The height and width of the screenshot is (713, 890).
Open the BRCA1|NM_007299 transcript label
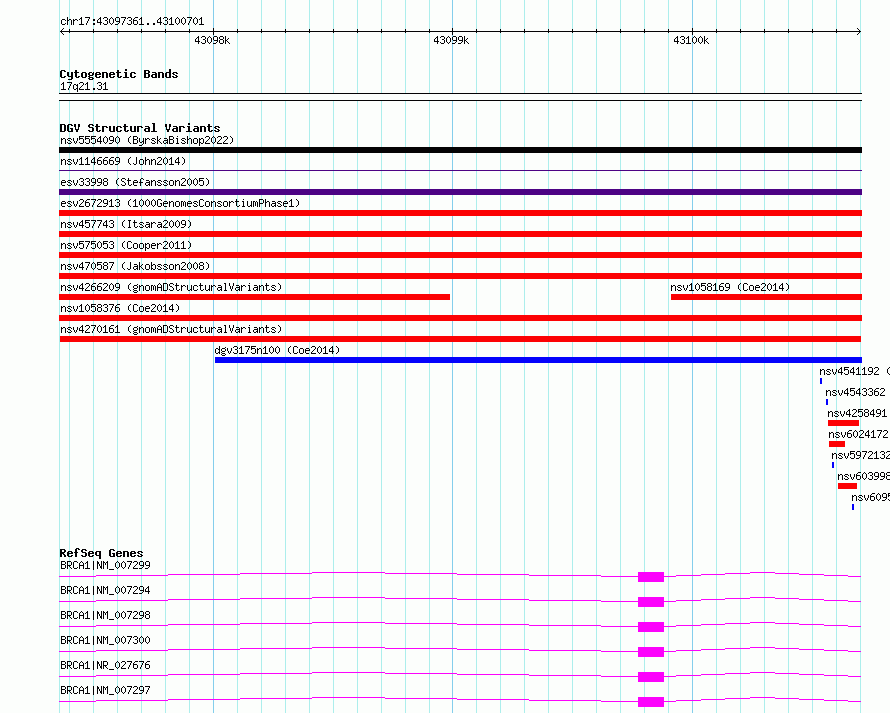tap(106, 565)
